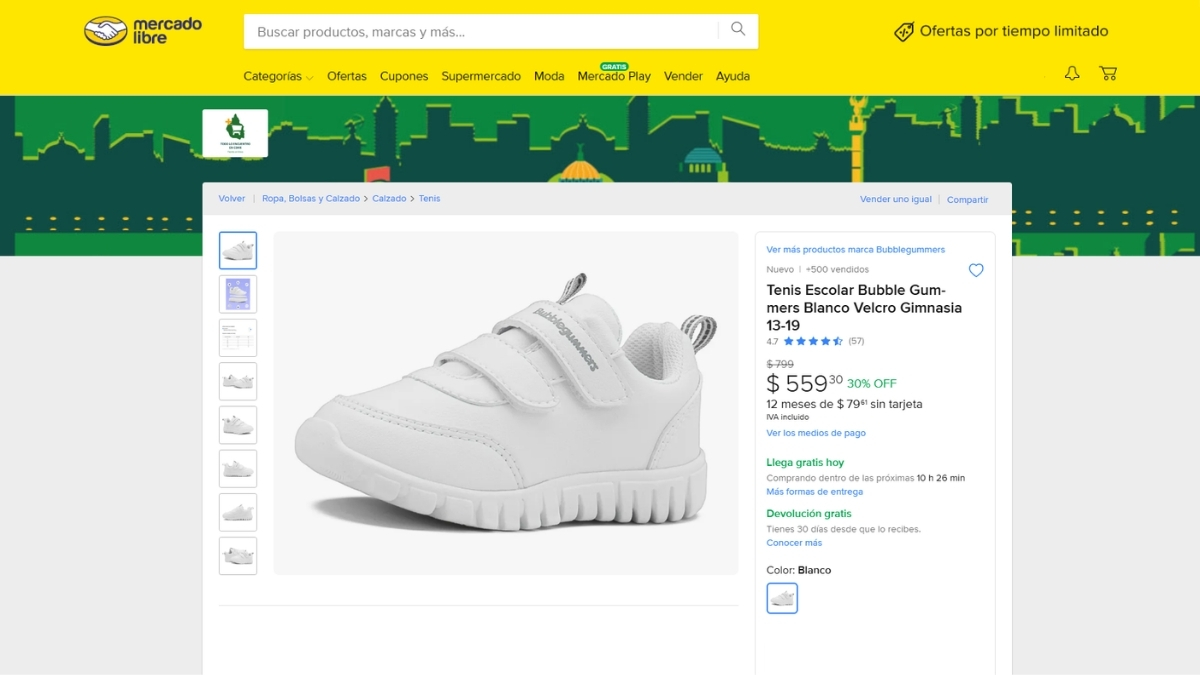Open Mercado Play link
Image resolution: width=1200 pixels, height=675 pixels.
614,76
